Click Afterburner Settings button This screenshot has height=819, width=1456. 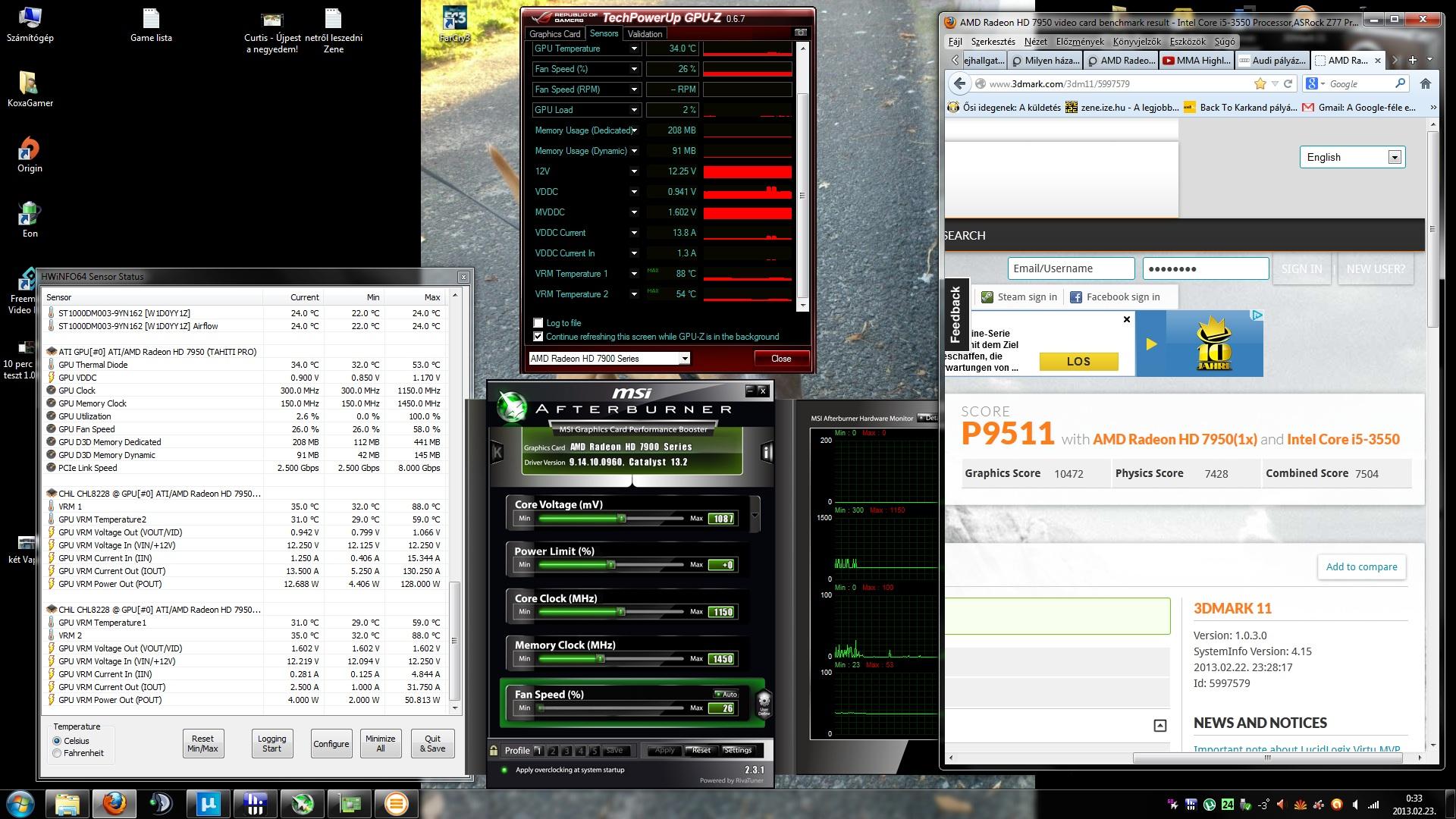click(x=737, y=751)
